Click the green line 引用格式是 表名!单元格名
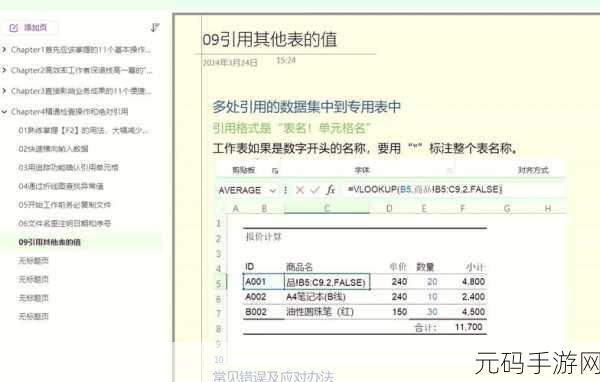 point(292,128)
